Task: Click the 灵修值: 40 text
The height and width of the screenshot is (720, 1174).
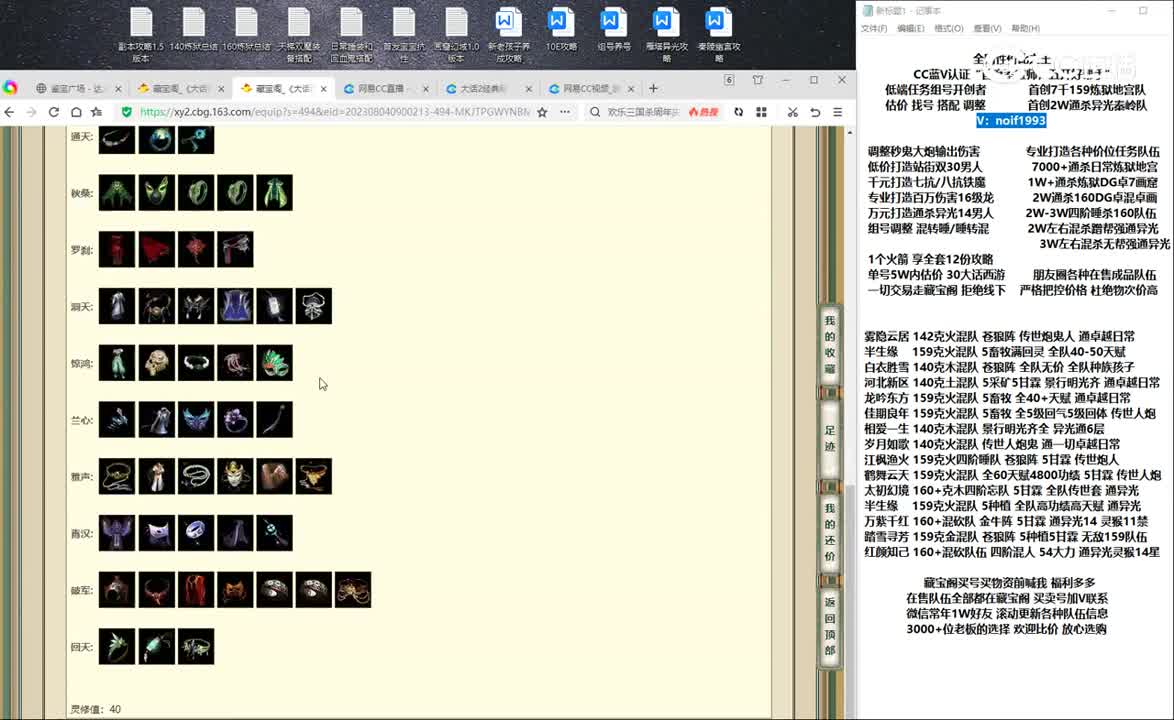Action: (95, 710)
